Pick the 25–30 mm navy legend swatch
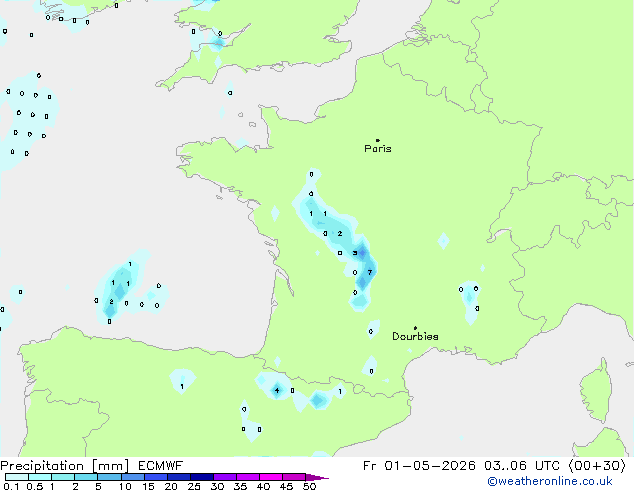This screenshot has height=490, width=634. point(202,477)
